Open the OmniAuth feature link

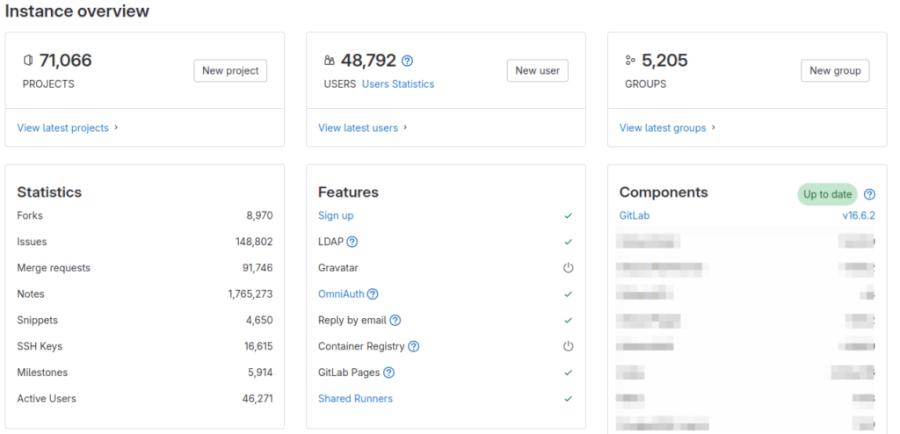tap(341, 294)
